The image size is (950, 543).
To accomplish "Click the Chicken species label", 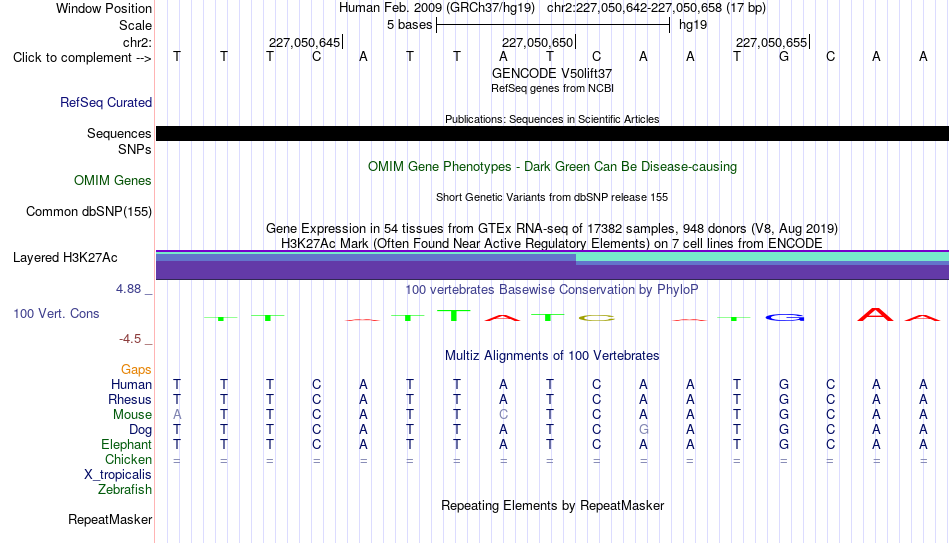I will click(128, 460).
